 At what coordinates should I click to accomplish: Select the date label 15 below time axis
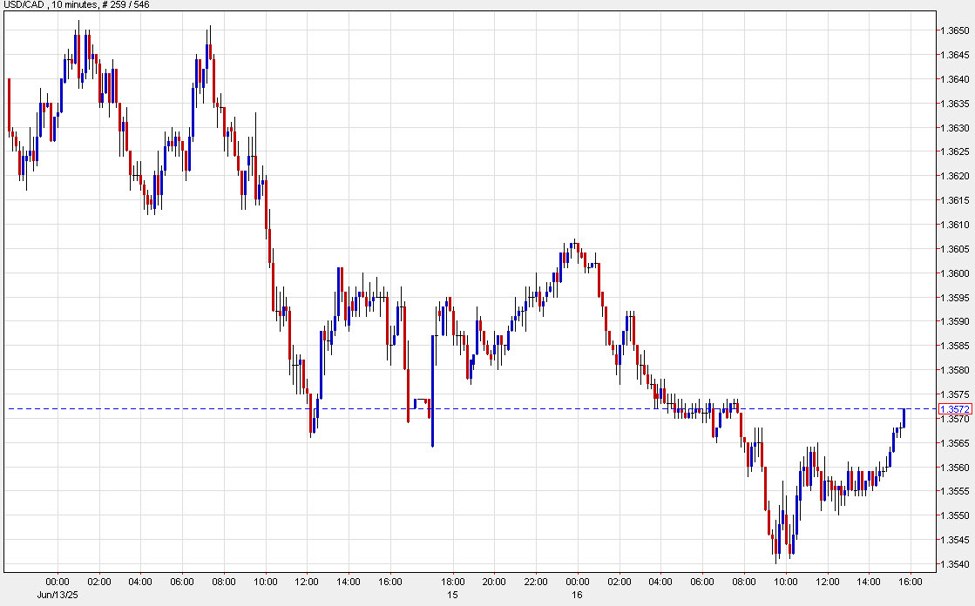tap(452, 594)
